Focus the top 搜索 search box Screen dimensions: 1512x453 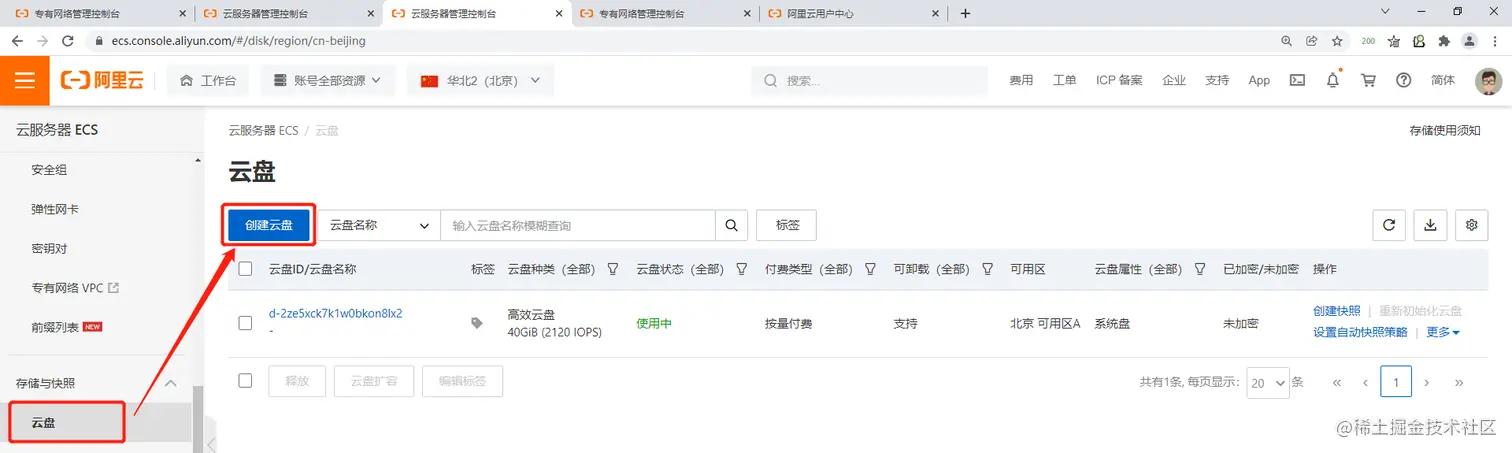pos(869,81)
